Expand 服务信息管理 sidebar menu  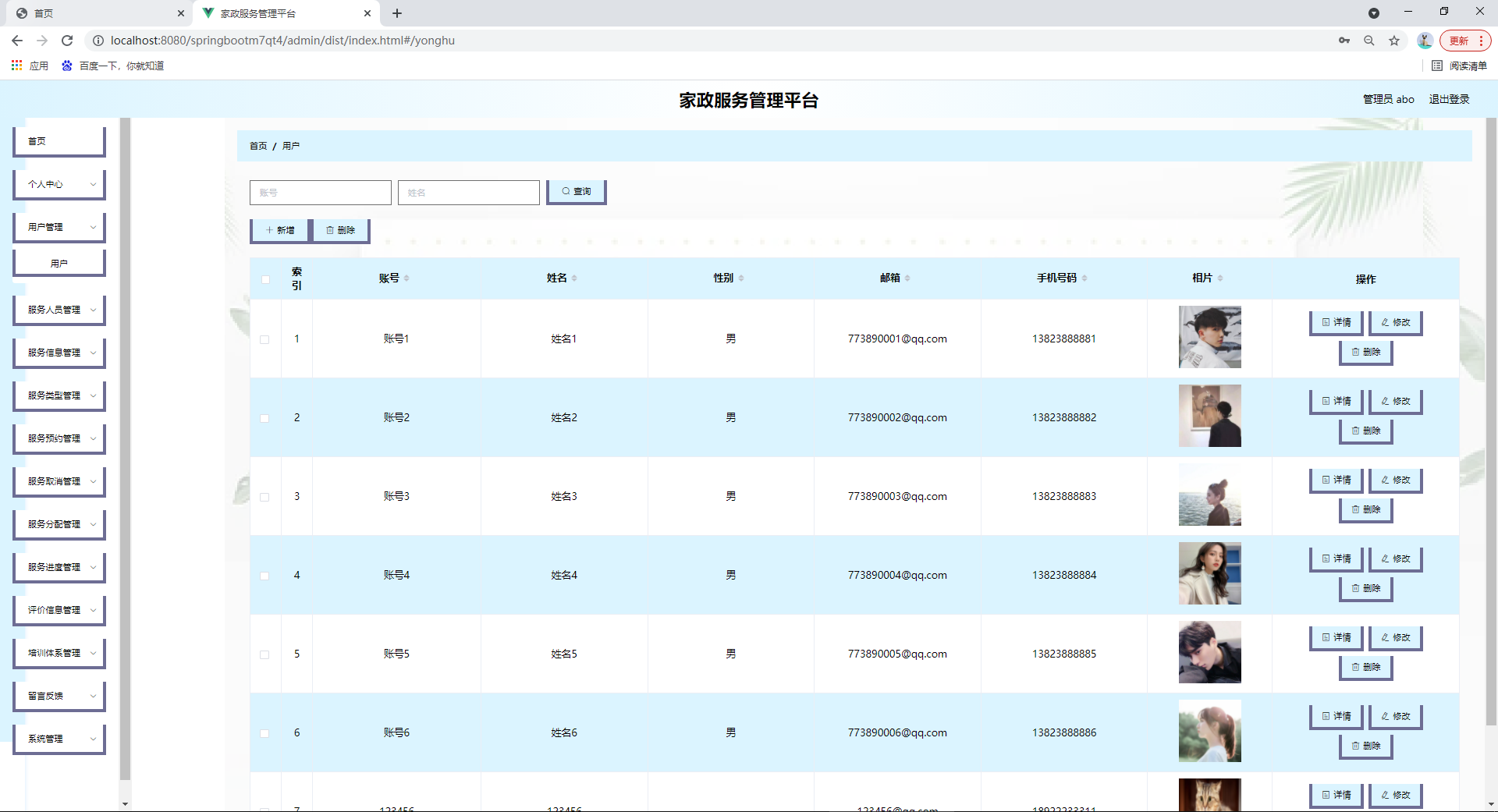59,353
